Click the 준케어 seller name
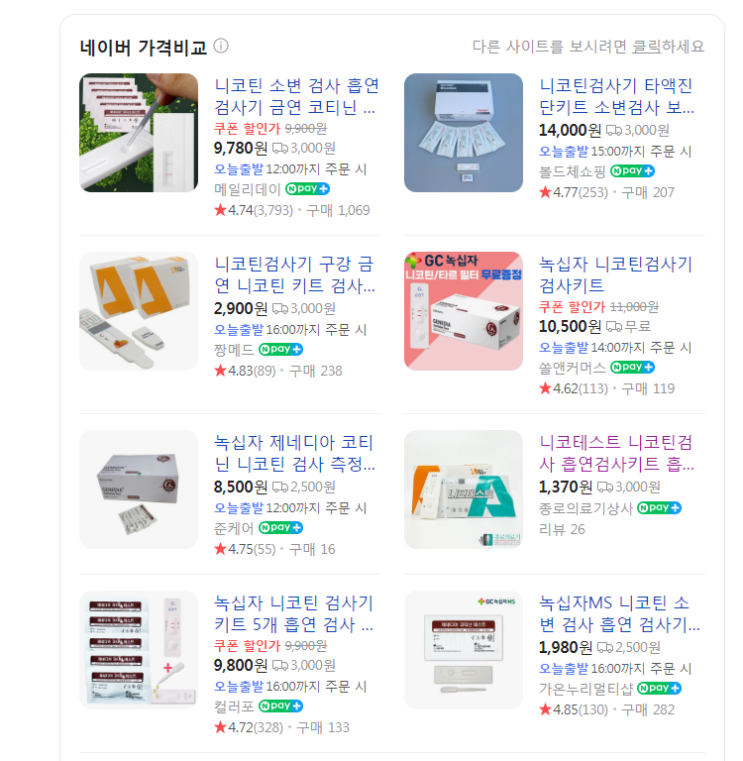Viewport: 743px width, 761px height. [x=234, y=528]
